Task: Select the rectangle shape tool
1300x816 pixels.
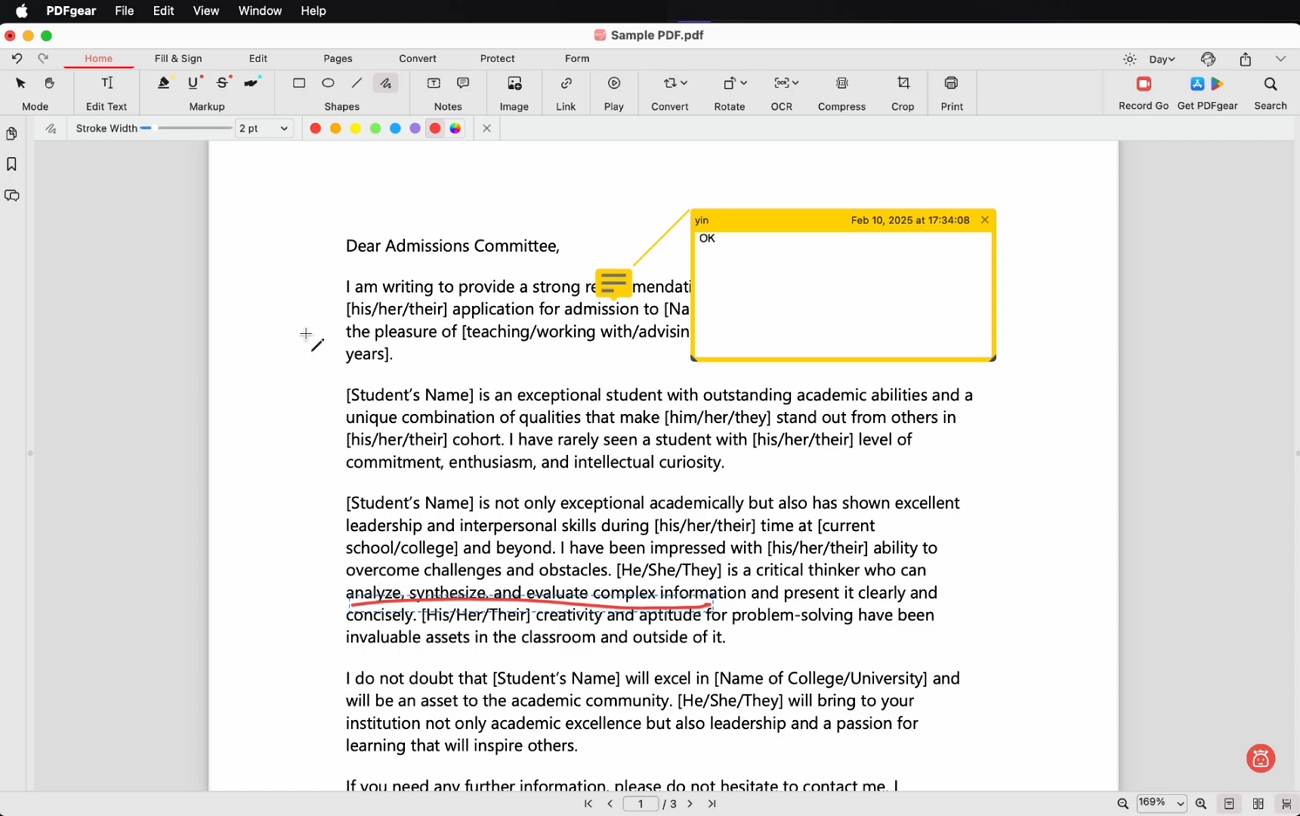Action: coord(299,84)
